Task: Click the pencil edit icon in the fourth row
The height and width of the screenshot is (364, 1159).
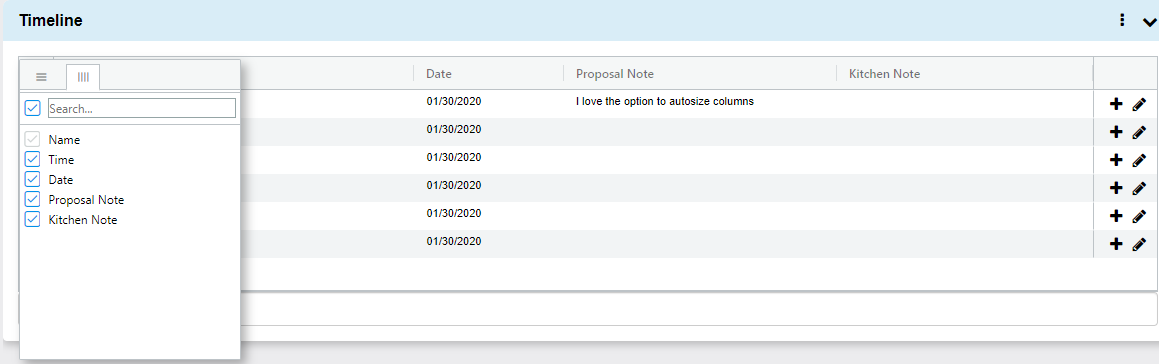Action: (1139, 188)
